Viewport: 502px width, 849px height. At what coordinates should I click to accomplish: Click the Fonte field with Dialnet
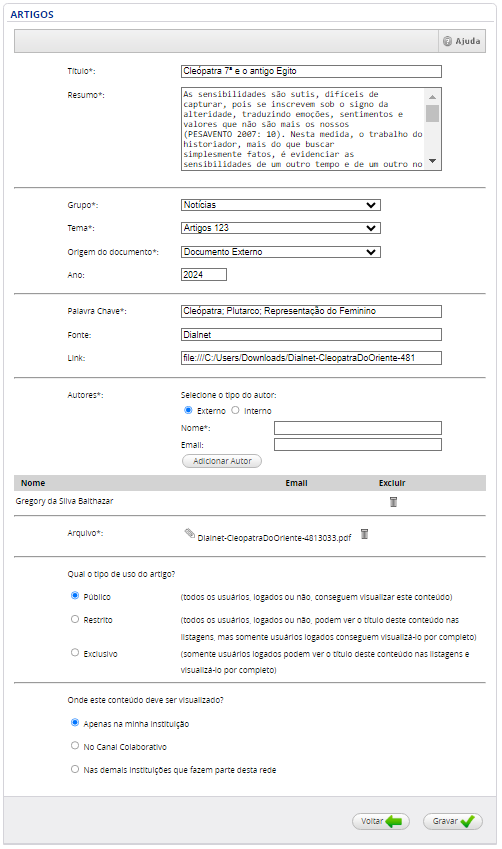point(311,335)
